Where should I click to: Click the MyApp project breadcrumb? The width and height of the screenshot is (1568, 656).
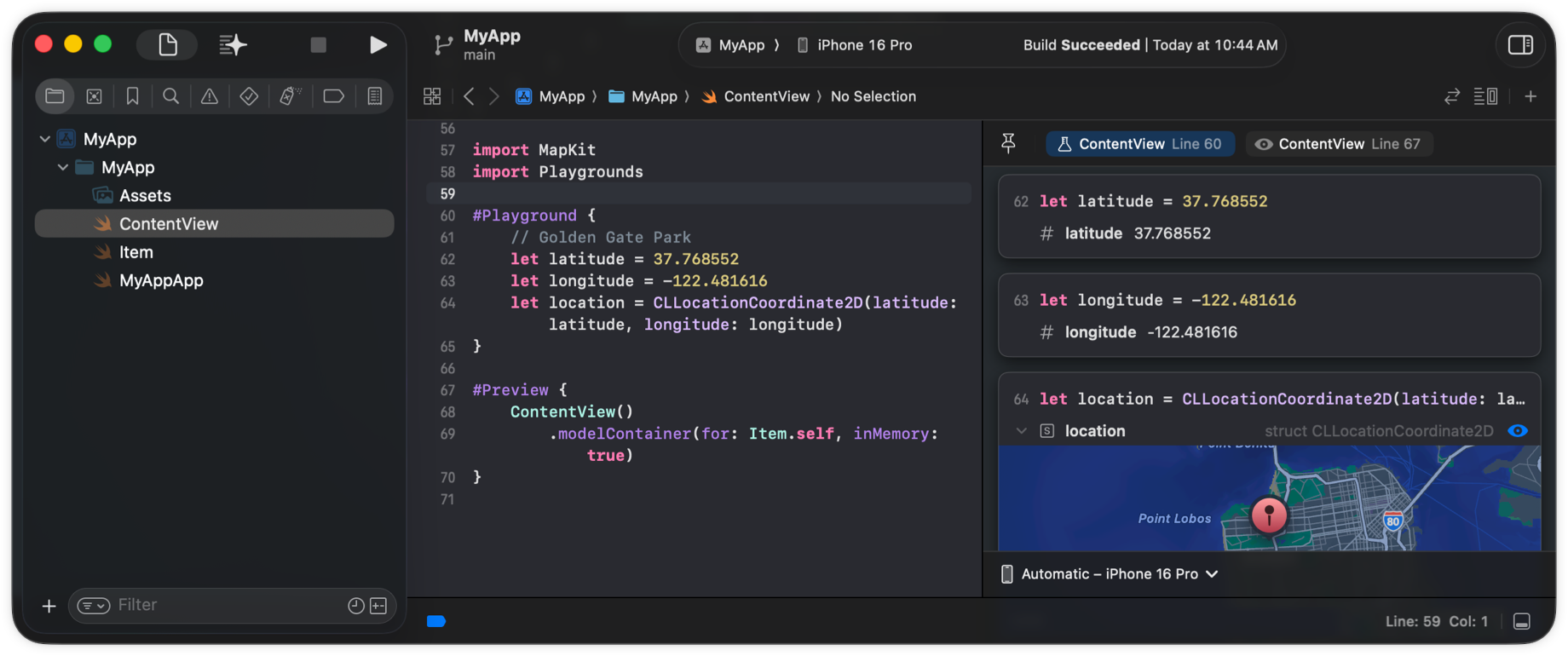pos(551,96)
